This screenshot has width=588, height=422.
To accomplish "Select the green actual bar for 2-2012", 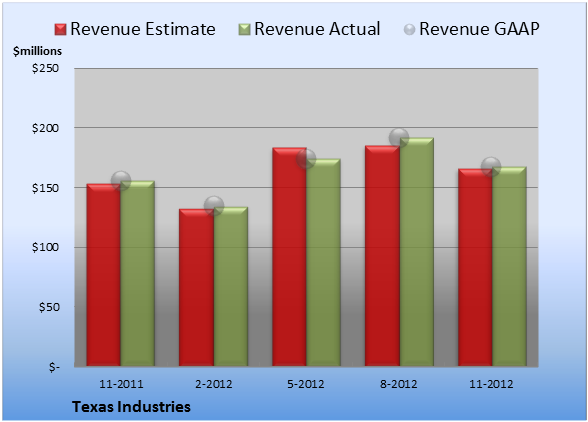I will click(x=231, y=287).
